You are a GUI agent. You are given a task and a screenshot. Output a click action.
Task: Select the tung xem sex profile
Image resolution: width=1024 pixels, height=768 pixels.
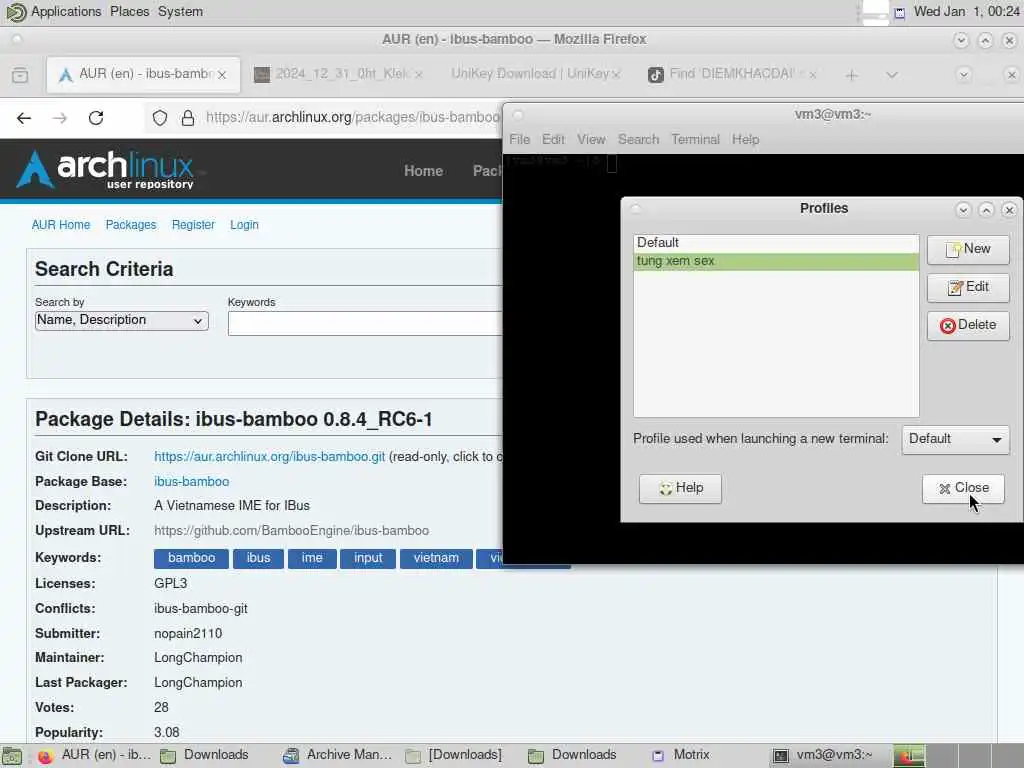[x=776, y=261]
